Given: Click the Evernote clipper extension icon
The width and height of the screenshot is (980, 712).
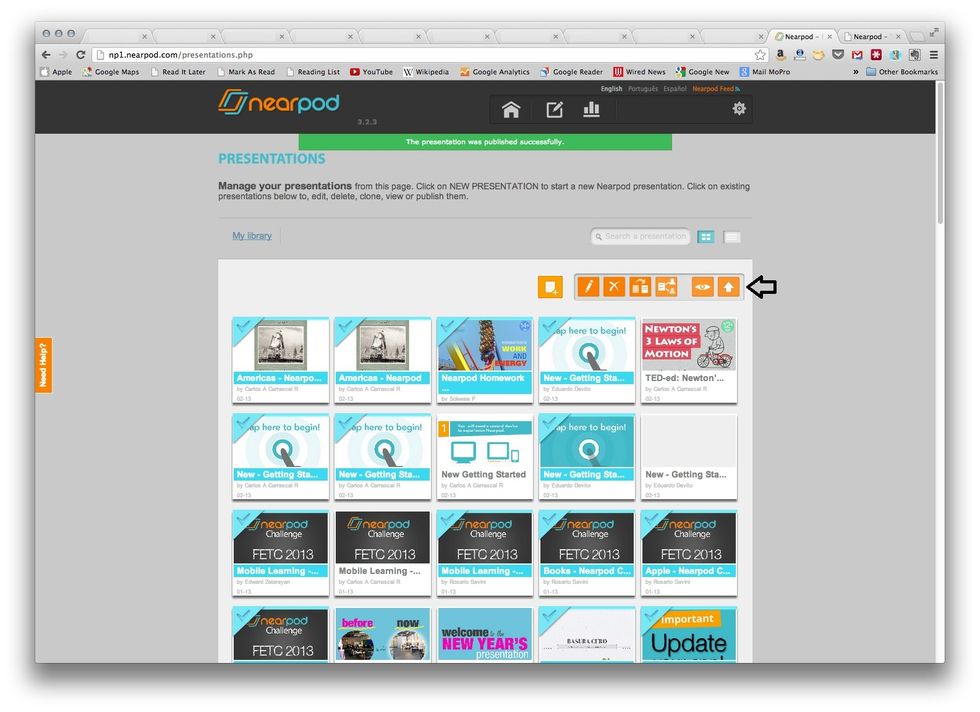Looking at the screenshot, I should (915, 55).
